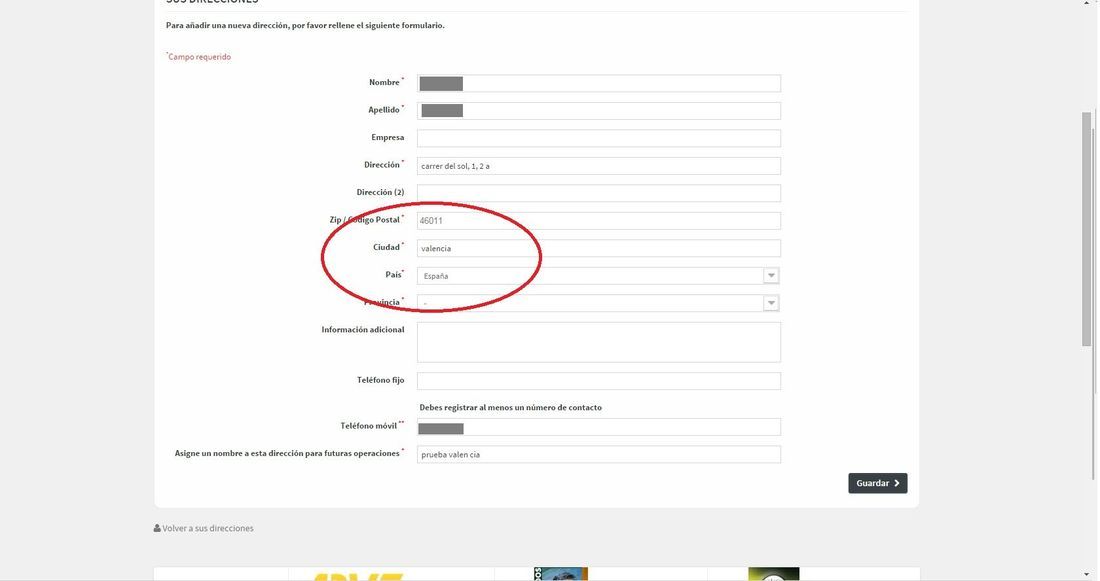The width and height of the screenshot is (1100, 581).
Task: Click the País dropdown arrow button
Action: [771, 276]
